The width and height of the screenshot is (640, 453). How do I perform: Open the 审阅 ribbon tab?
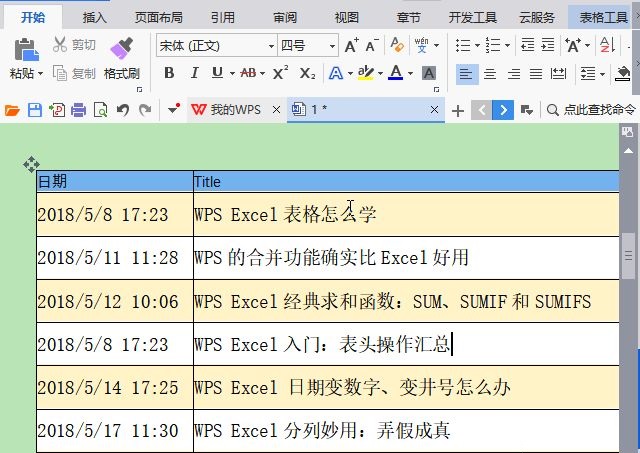click(x=284, y=17)
